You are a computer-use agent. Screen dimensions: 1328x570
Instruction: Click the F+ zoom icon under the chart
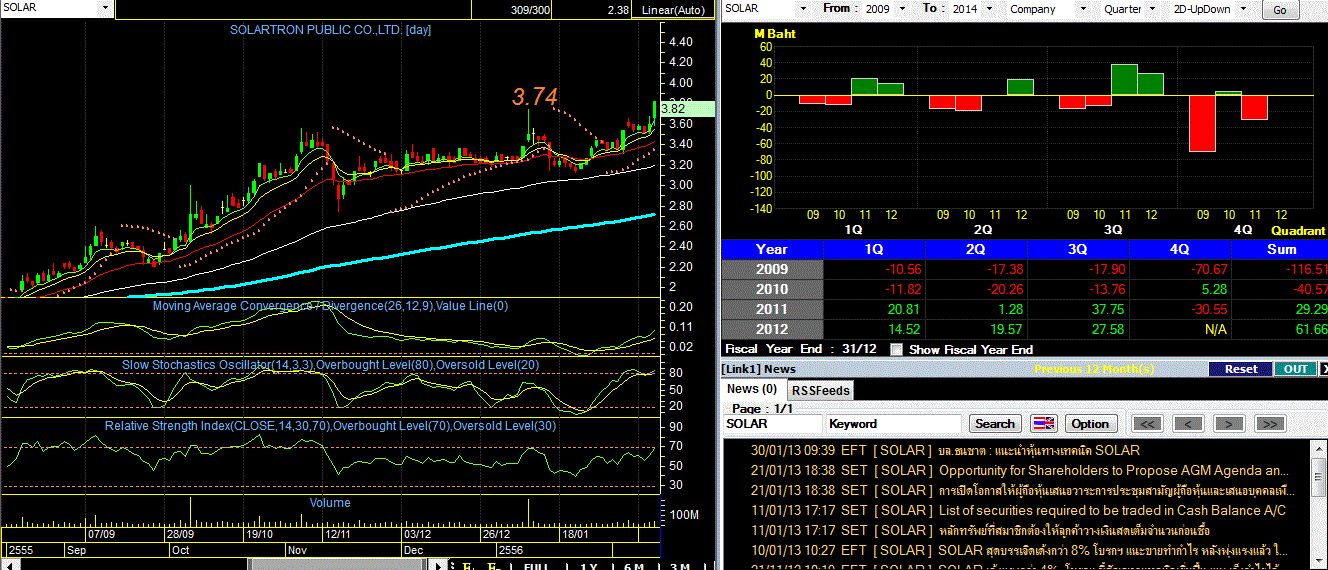[x=468, y=565]
